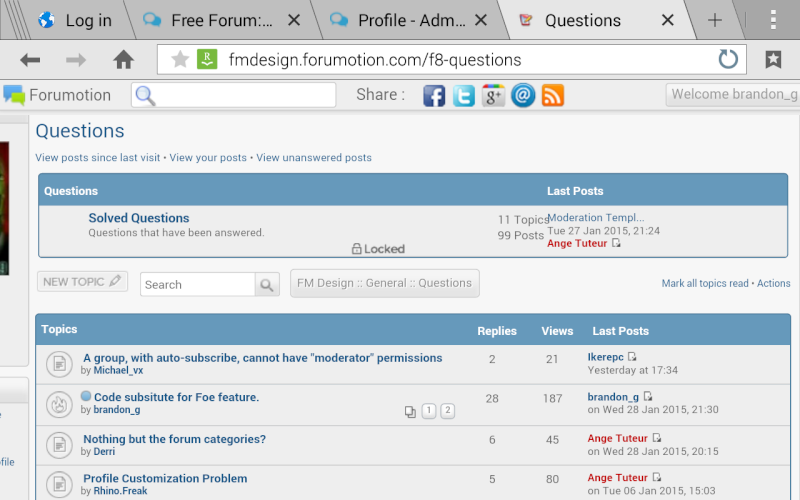Click FM Design :: General :: Questions breadcrumb

click(385, 283)
